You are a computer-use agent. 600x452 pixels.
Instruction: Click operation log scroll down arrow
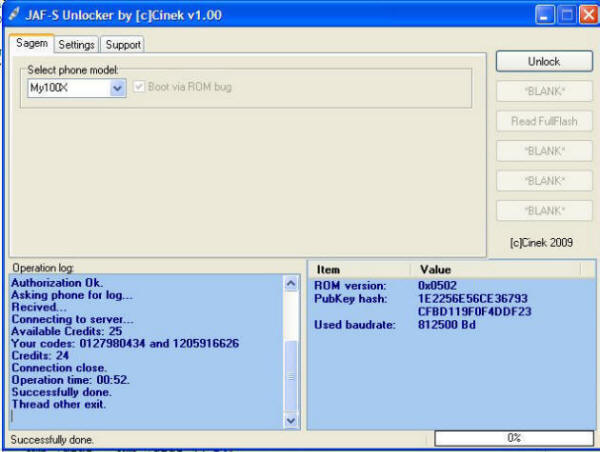click(x=291, y=421)
